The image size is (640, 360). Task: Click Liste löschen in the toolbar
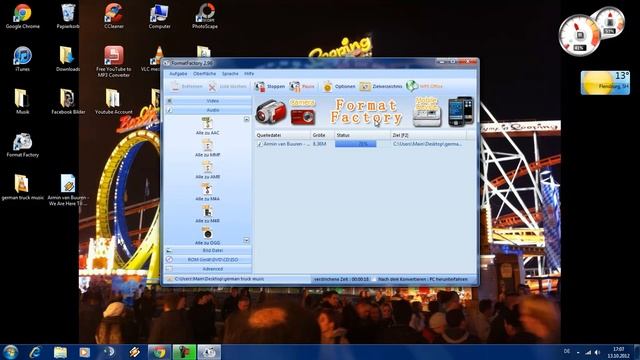[228, 86]
